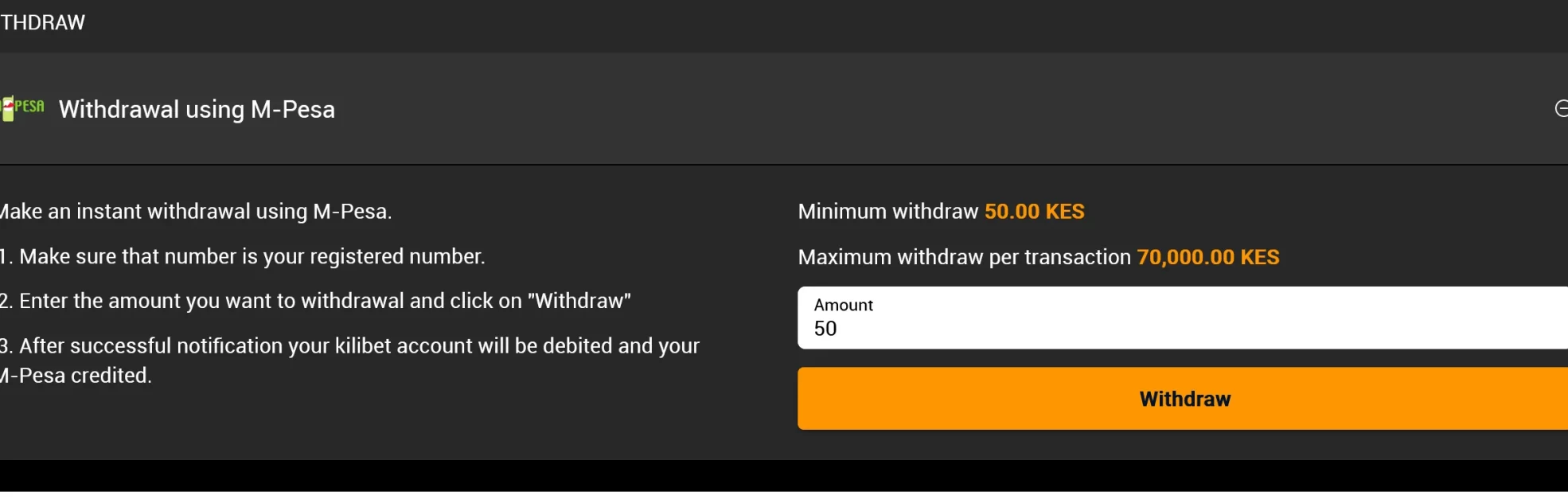Click the orange 50.00 KES minimum value
Viewport: 1568px width, 499px height.
1034,212
